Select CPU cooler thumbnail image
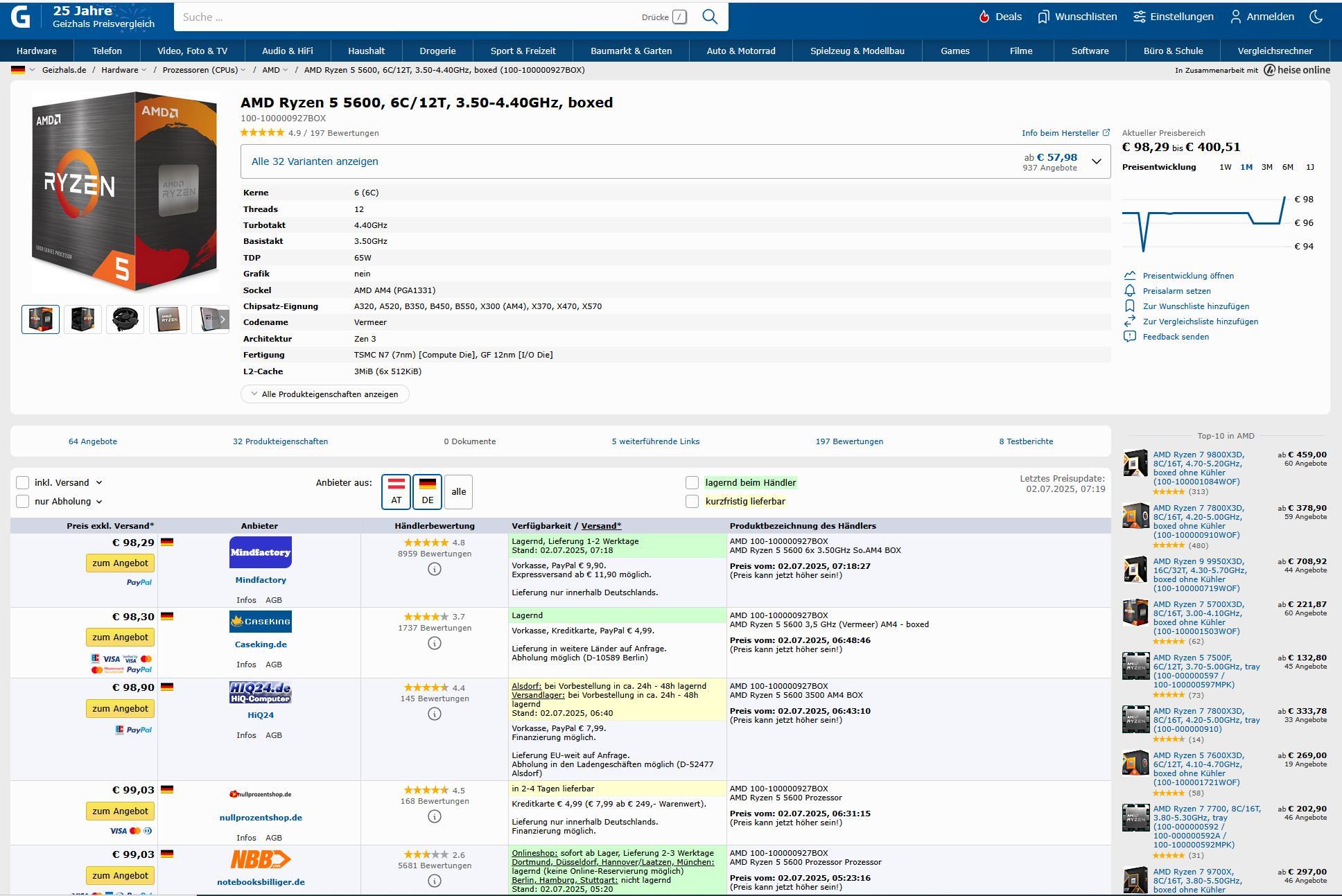This screenshot has width=1342, height=896. [125, 319]
